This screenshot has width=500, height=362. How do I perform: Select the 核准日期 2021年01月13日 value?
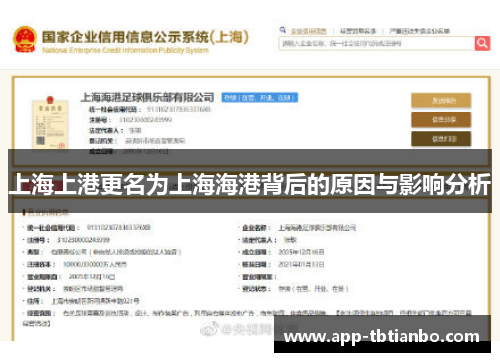pyautogui.click(x=301, y=264)
